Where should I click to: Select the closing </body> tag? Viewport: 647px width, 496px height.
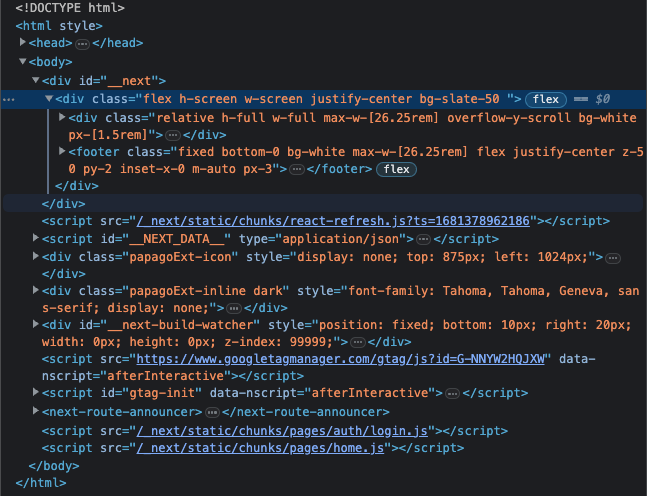pyautogui.click(x=54, y=466)
